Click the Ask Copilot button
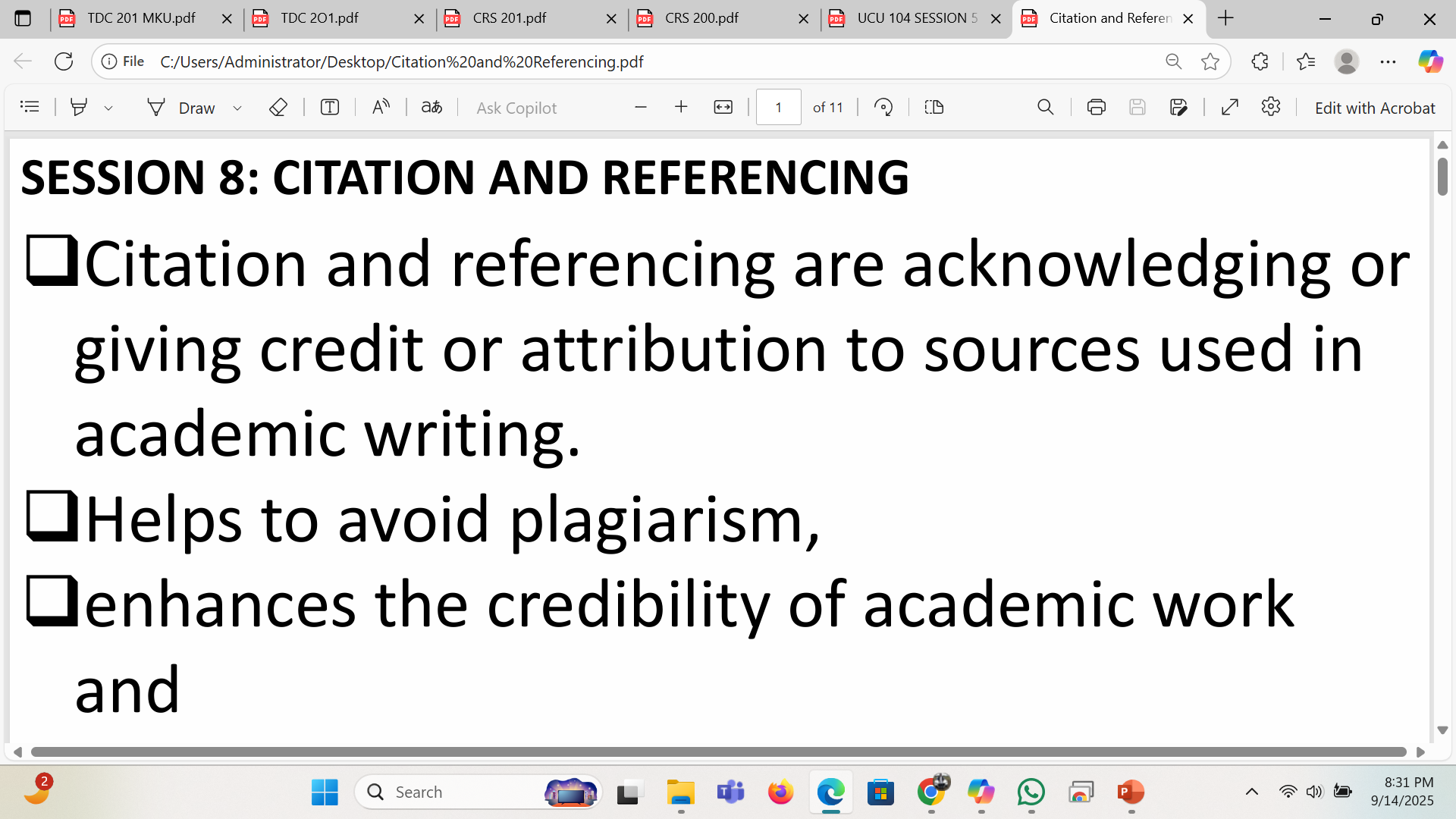1456x819 pixels. click(516, 108)
